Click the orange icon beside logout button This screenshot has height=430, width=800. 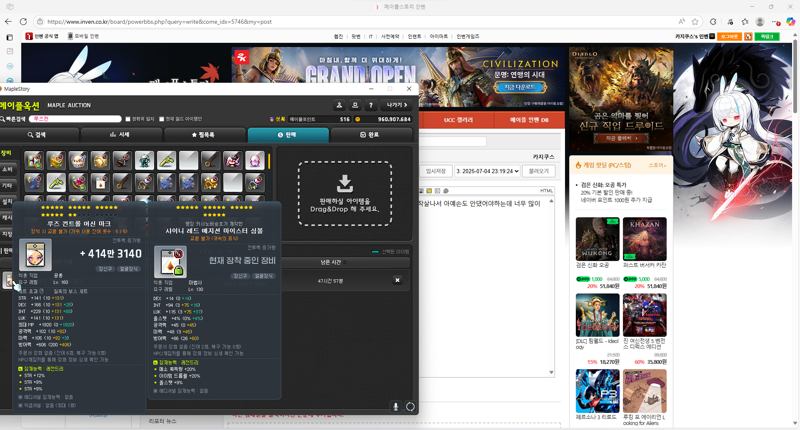[748, 37]
